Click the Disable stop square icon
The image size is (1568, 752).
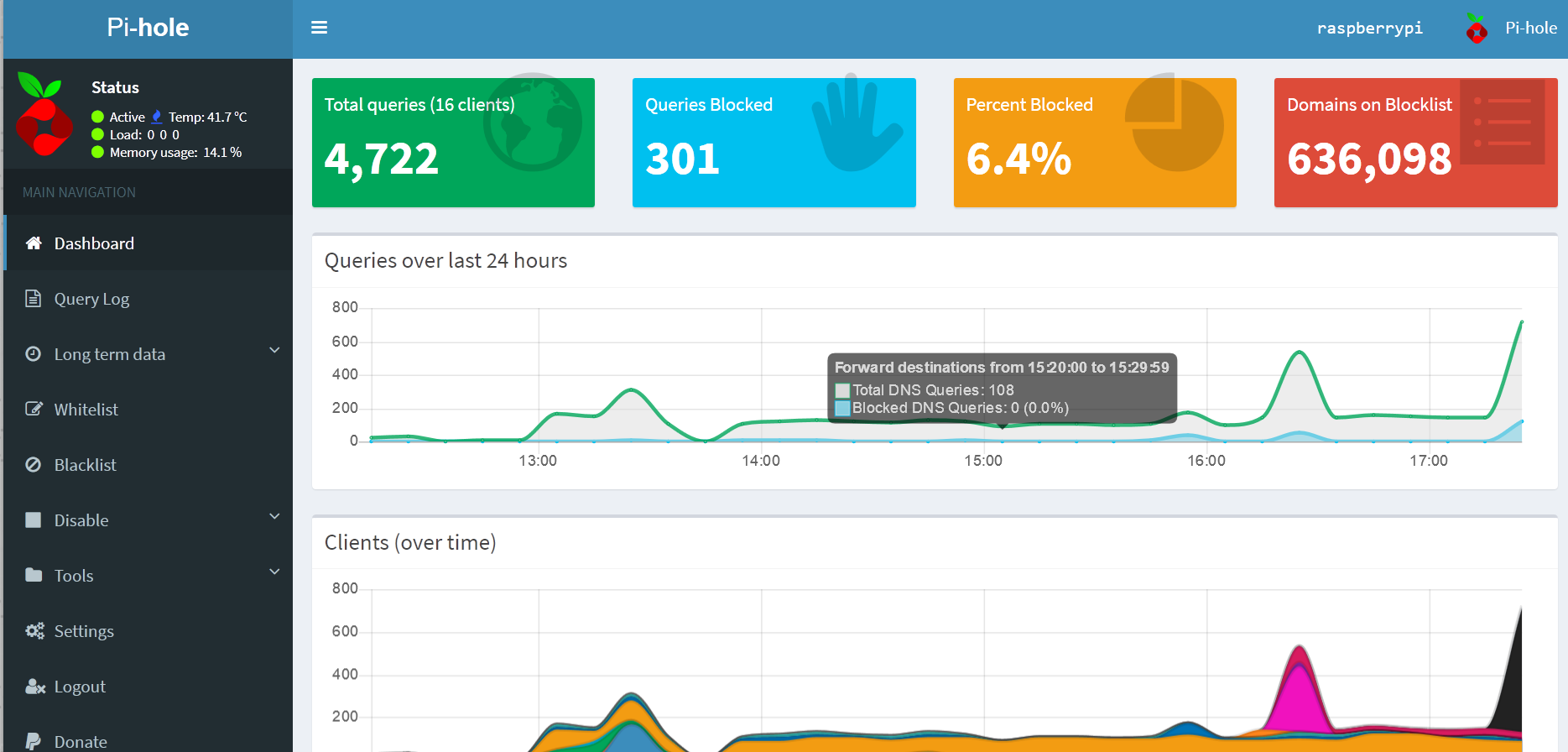(x=33, y=520)
